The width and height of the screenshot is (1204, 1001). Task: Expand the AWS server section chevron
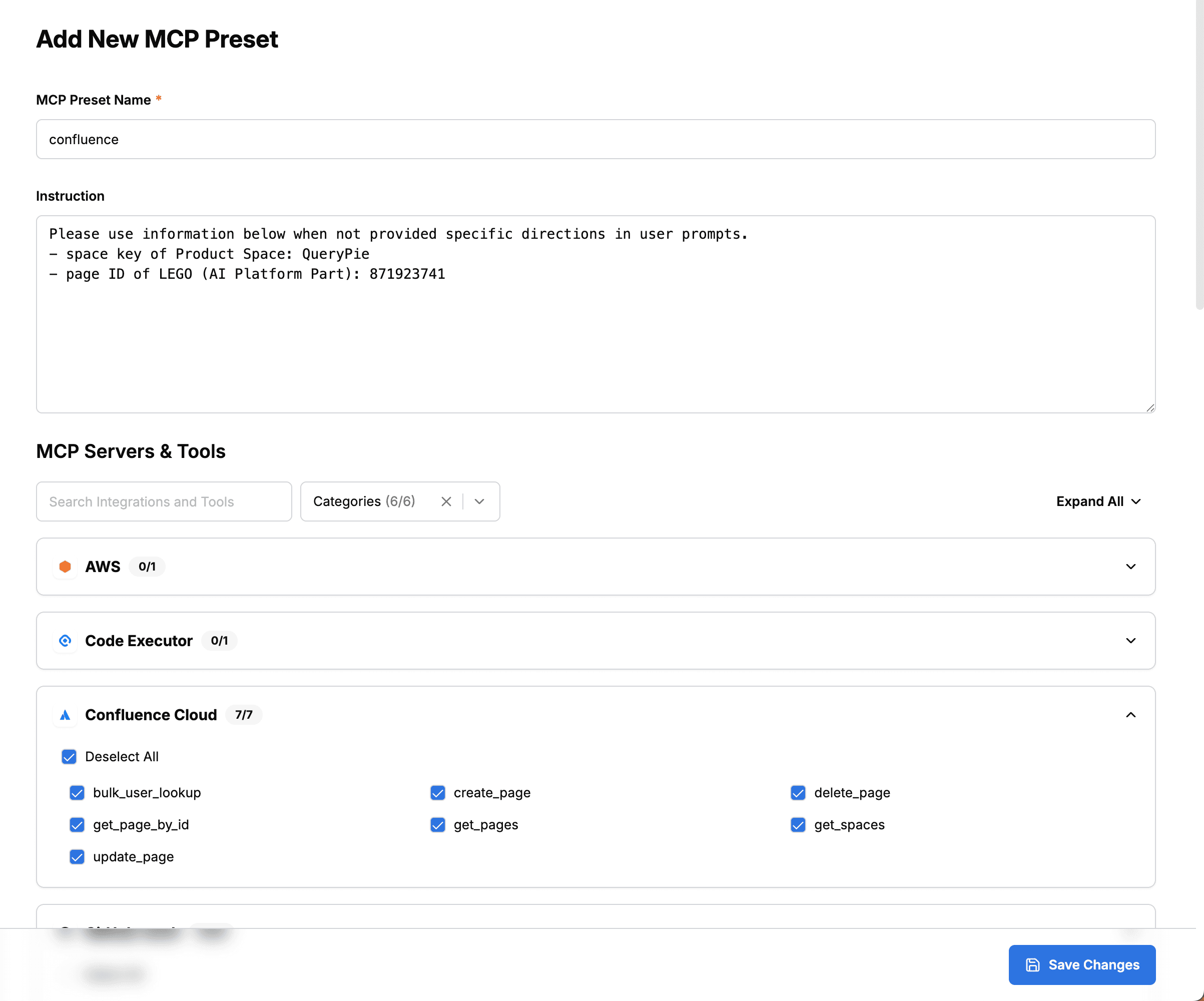coord(1130,567)
